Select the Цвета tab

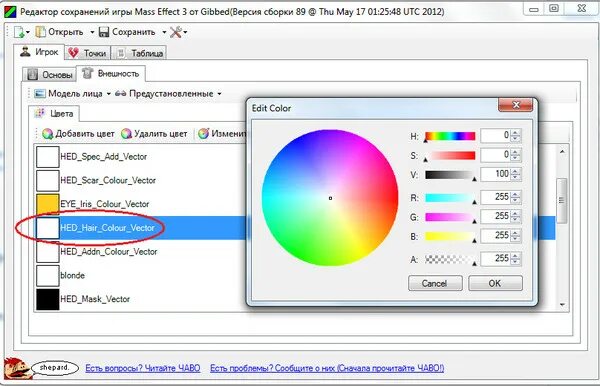point(54,114)
